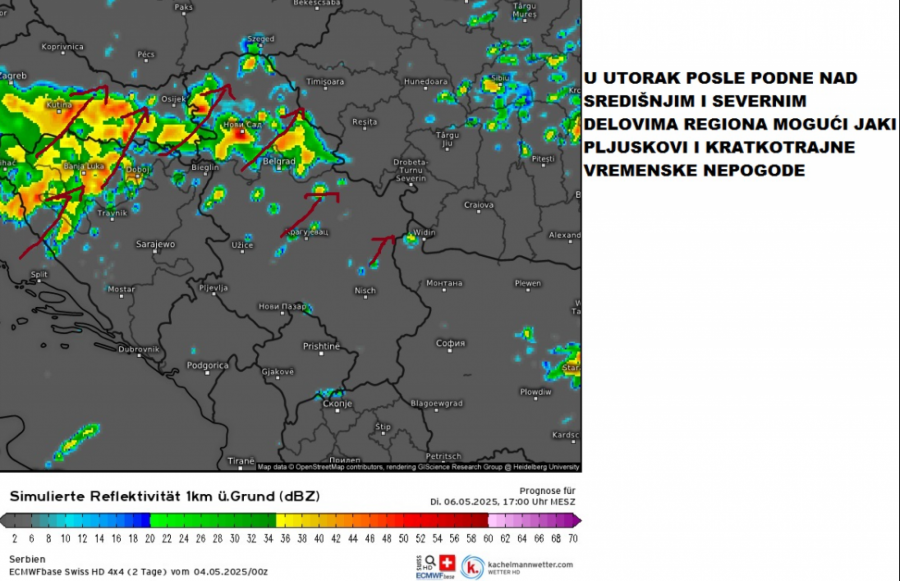Select the Podgorica city label
This screenshot has height=581, width=900.
pos(208,366)
